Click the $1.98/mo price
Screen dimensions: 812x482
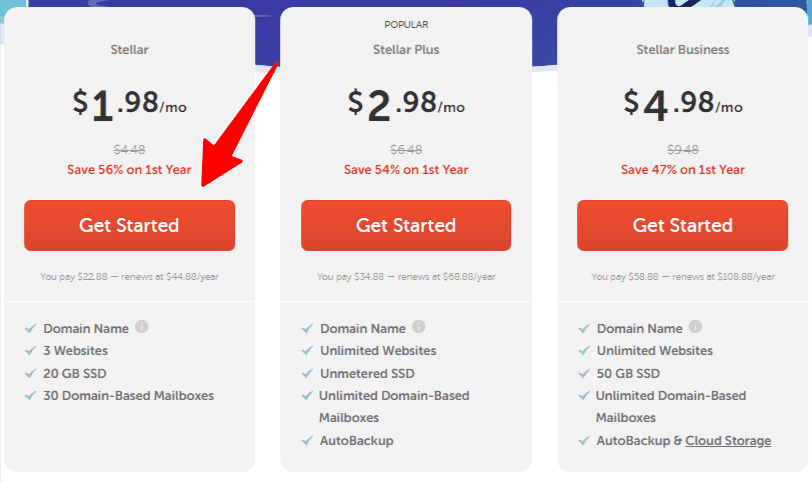129,105
